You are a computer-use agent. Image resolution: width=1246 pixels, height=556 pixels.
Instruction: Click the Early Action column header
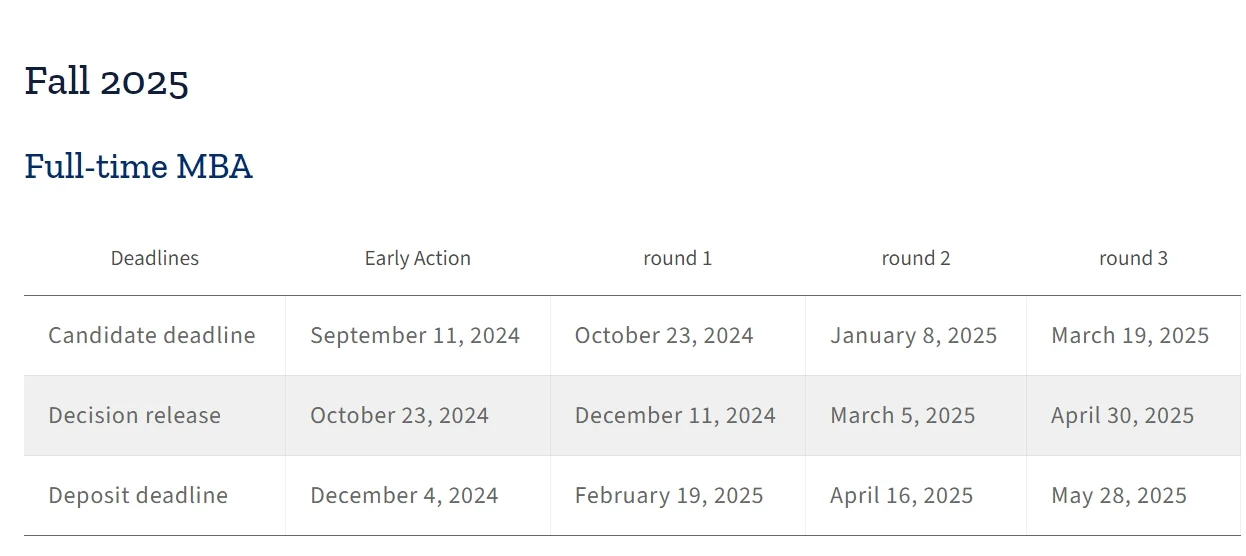pyautogui.click(x=417, y=258)
